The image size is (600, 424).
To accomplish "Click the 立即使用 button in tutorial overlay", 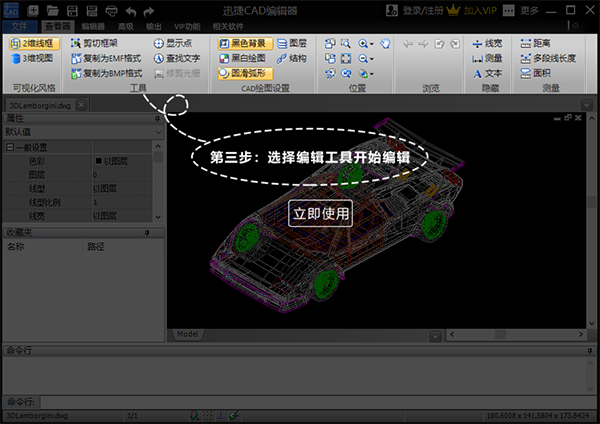I will click(320, 213).
